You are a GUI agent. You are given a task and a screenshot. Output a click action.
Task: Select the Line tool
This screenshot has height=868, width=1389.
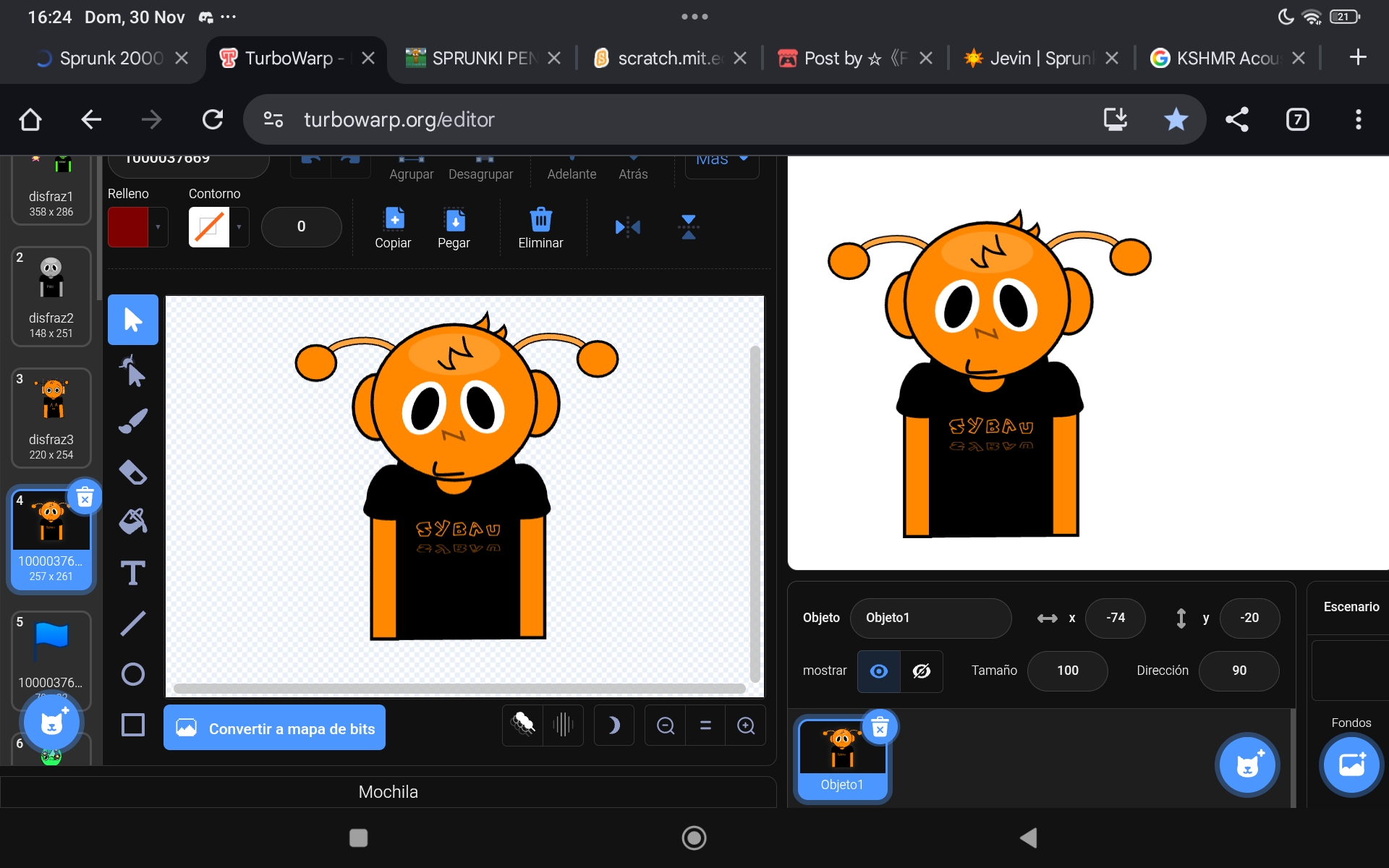point(132,623)
